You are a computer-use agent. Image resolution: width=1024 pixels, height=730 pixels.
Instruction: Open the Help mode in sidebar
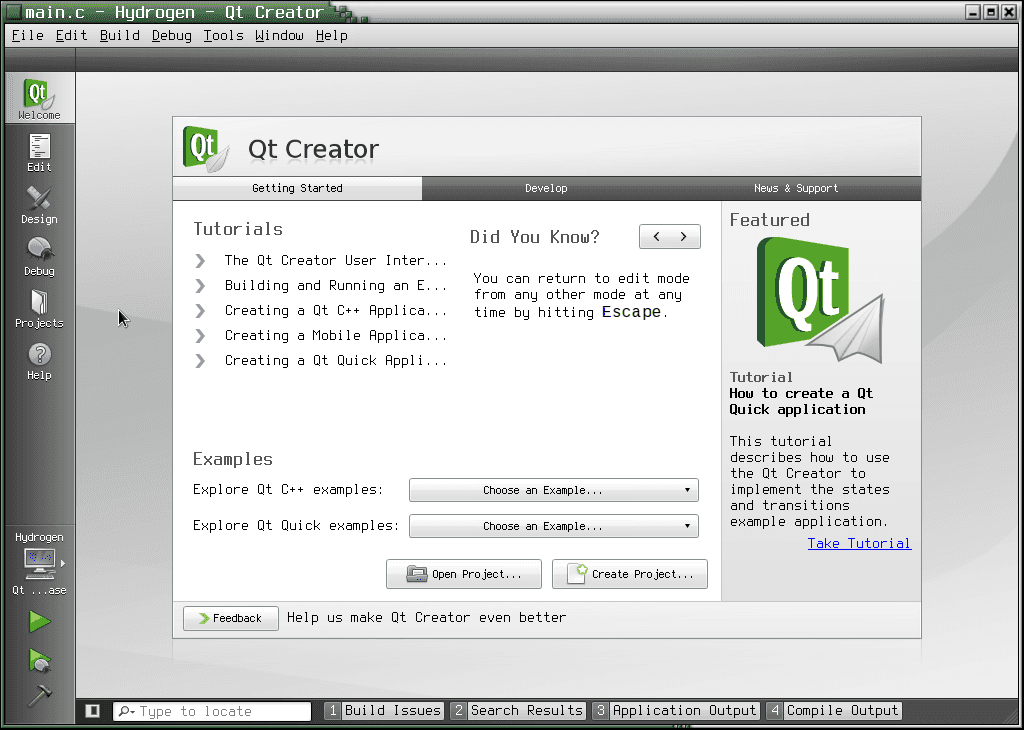point(39,361)
